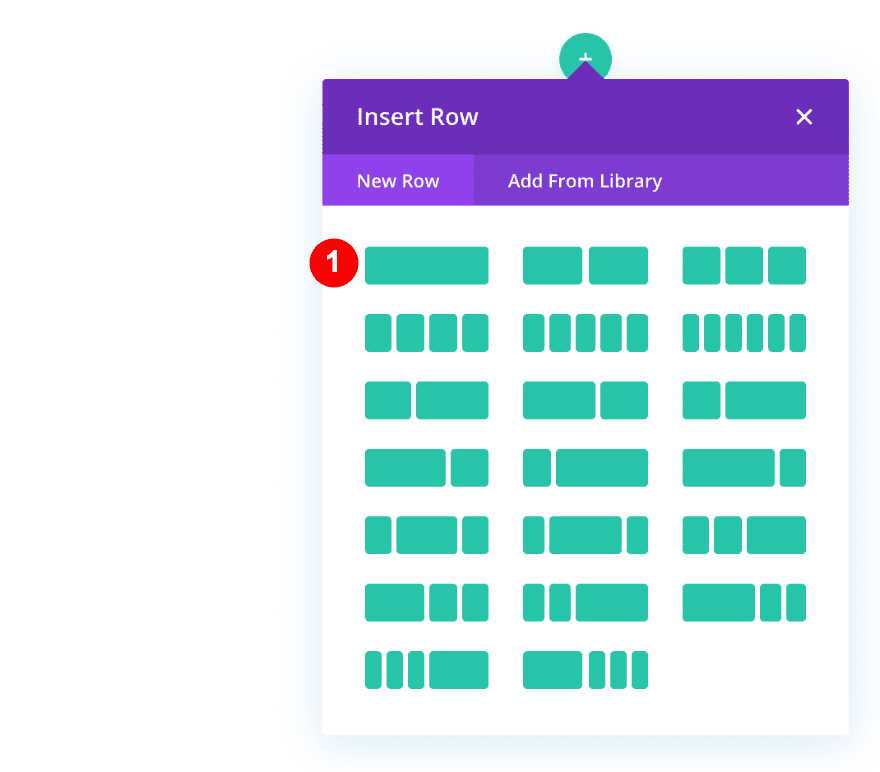Select the quarter, quarter, half column layout
This screenshot has width=880, height=772.
(x=744, y=535)
